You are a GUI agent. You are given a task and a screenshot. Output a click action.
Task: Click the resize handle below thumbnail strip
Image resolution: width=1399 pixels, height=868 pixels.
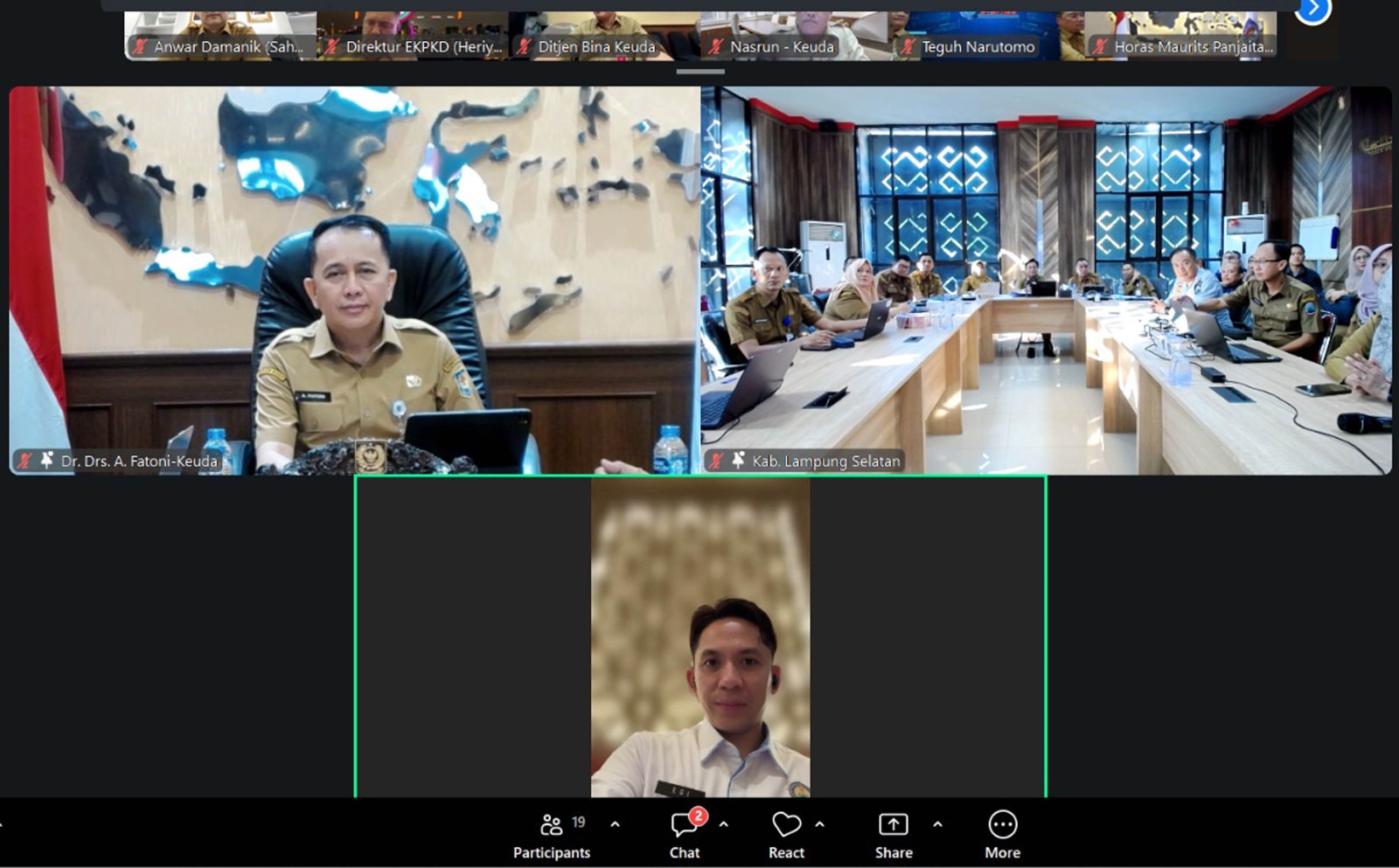[x=699, y=72]
